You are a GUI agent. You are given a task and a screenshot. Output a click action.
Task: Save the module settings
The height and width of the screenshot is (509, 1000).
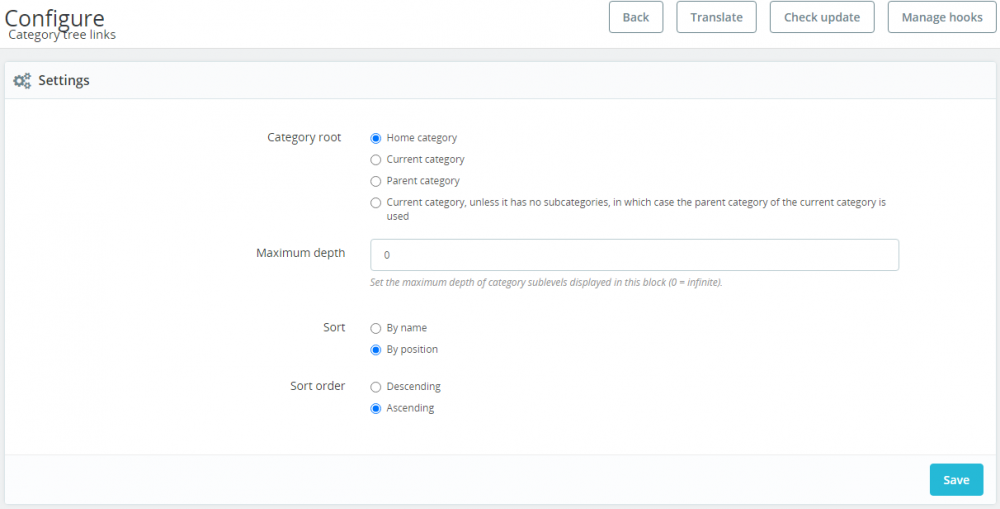tap(955, 480)
